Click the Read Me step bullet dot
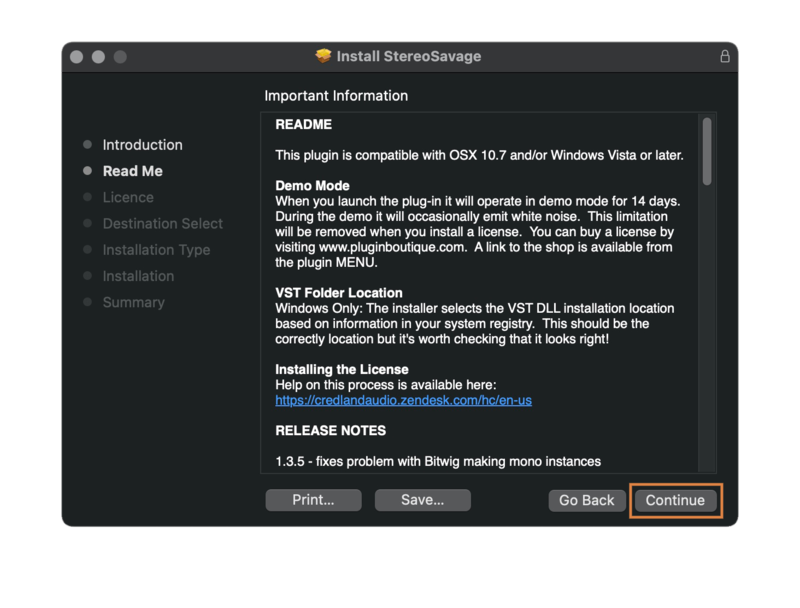This screenshot has height=608, width=800. [x=88, y=171]
